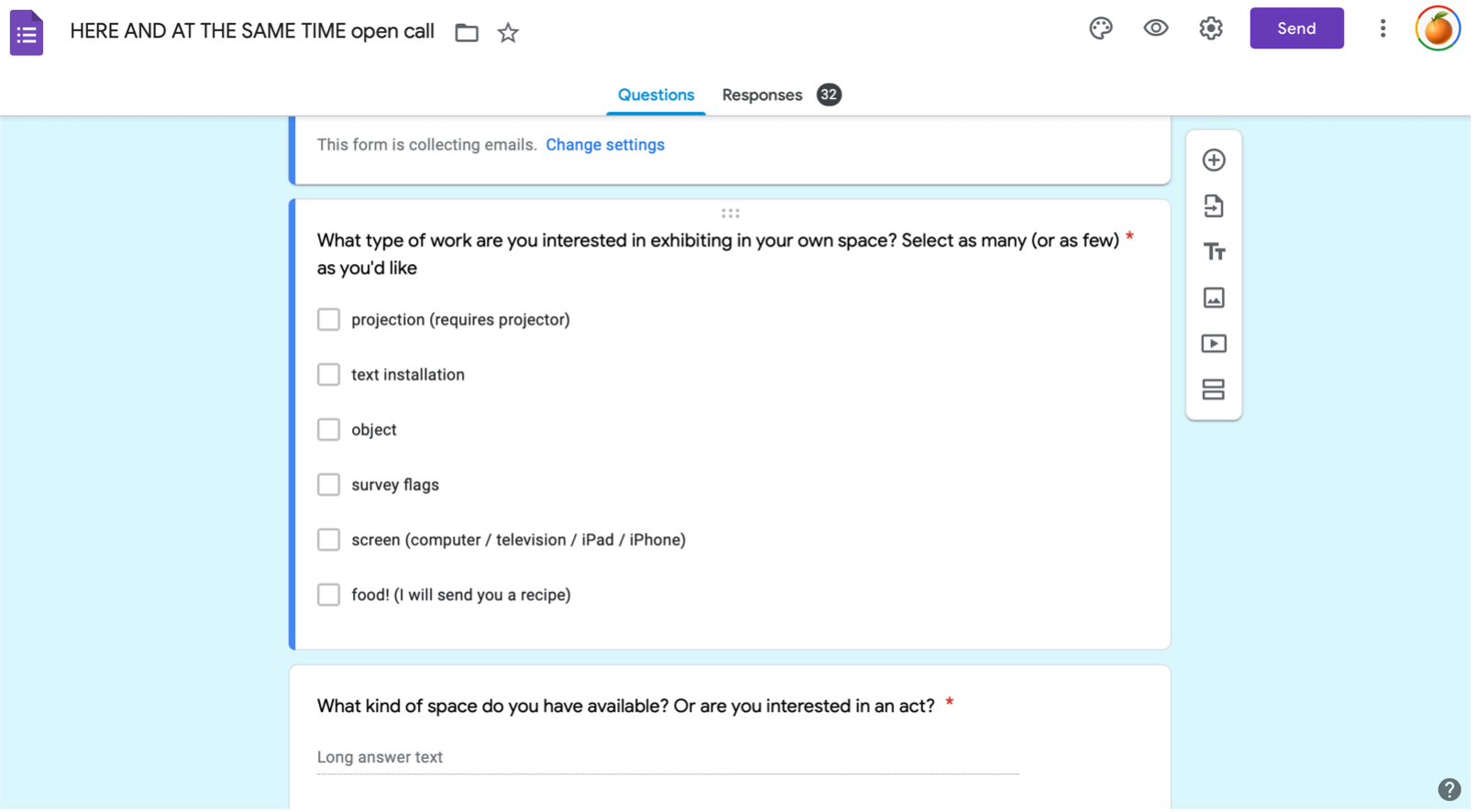This screenshot has height=812, width=1476.
Task: Select the survey flags checkbox
Action: (x=328, y=485)
